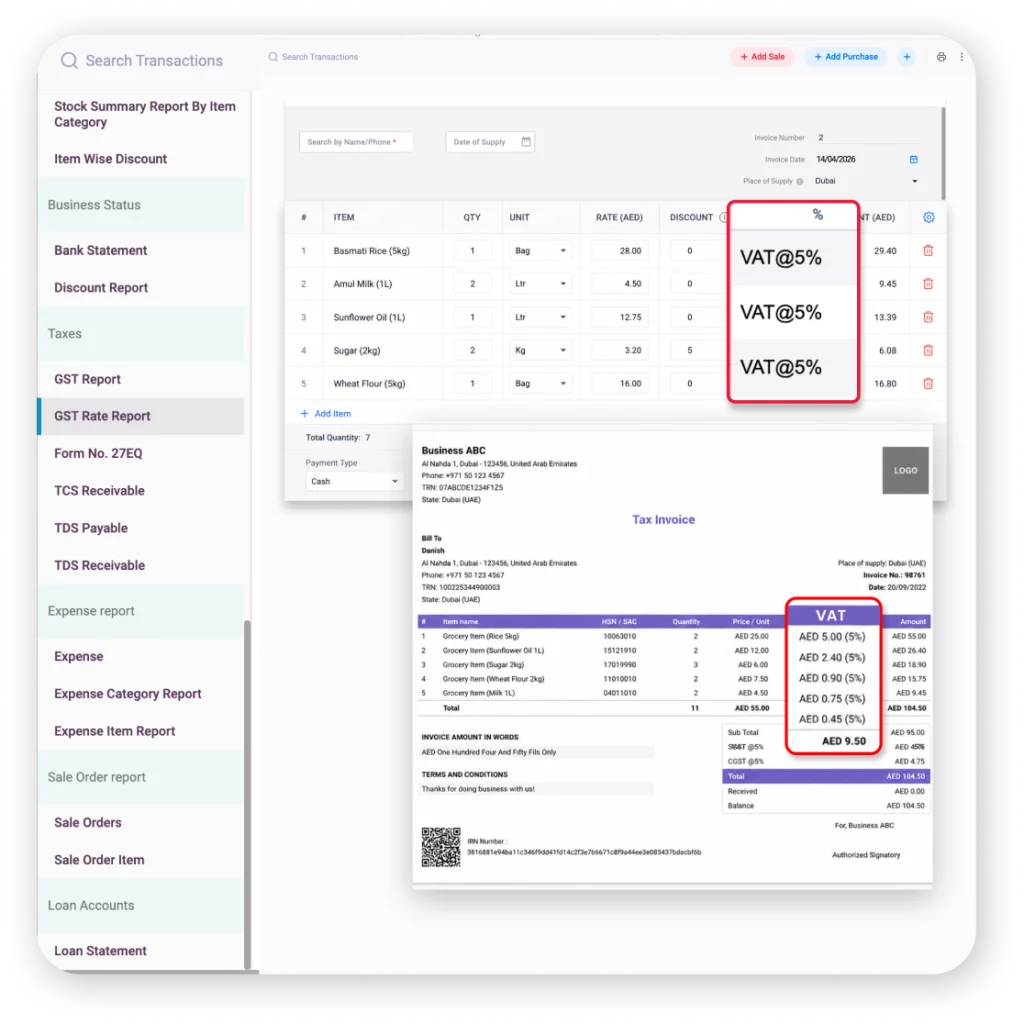Click the quantity field for Basmati Rice
The image size is (1024, 1024).
472,251
